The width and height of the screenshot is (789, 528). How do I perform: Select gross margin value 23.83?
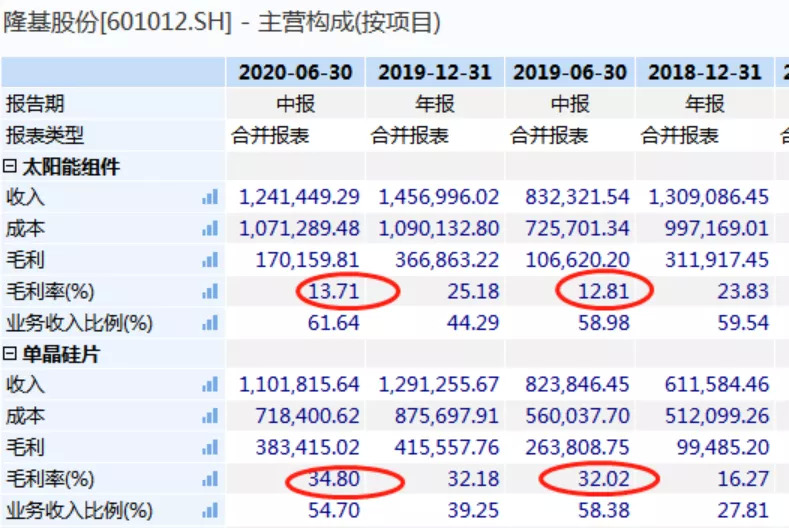[743, 291]
